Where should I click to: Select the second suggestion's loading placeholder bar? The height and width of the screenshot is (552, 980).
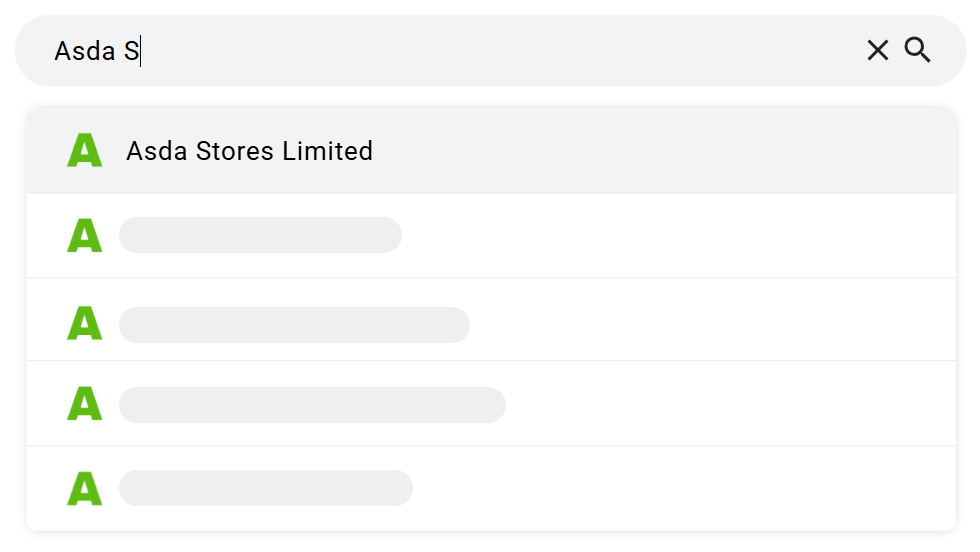260,235
